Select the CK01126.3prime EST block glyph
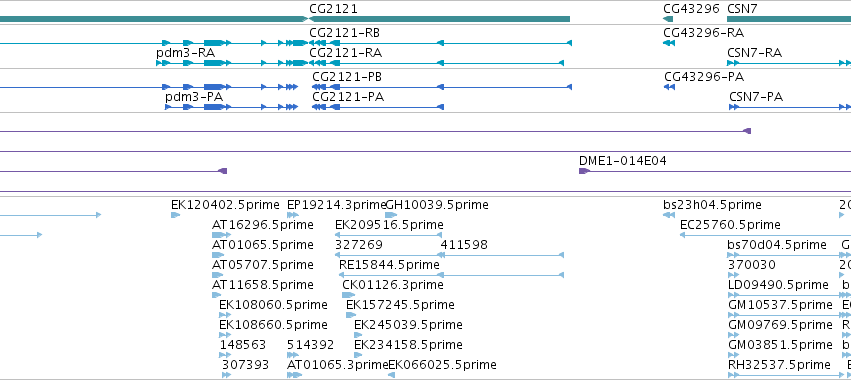The height and width of the screenshot is (380, 851). tap(348, 295)
